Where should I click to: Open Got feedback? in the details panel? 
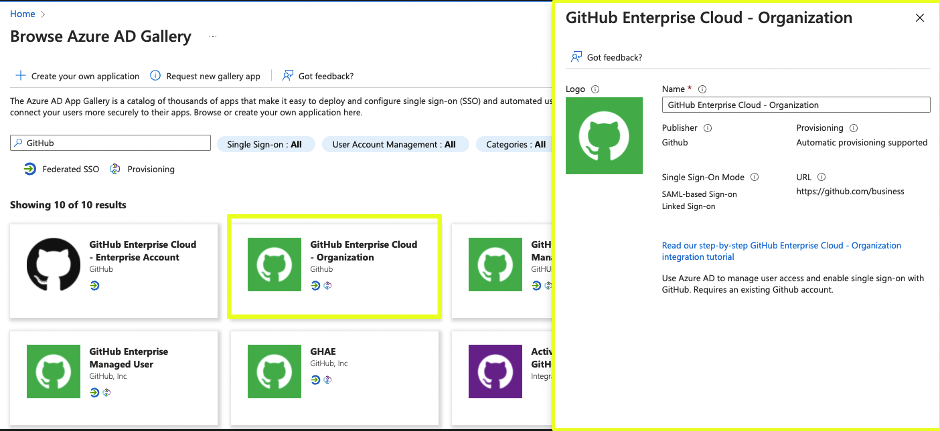[x=614, y=58]
